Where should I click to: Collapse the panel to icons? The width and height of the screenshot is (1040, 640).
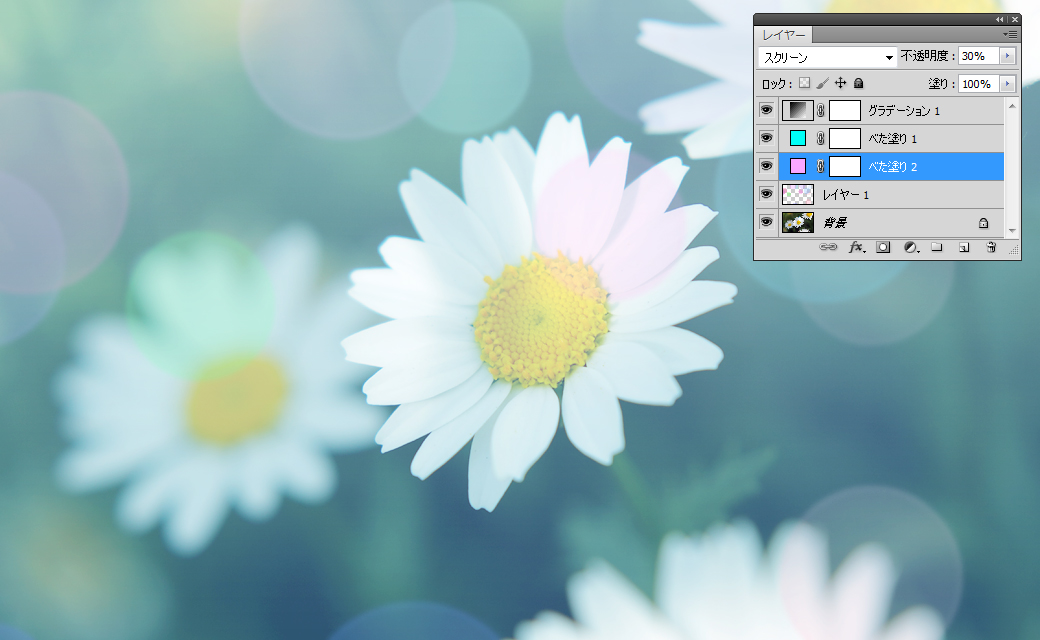[x=1000, y=19]
